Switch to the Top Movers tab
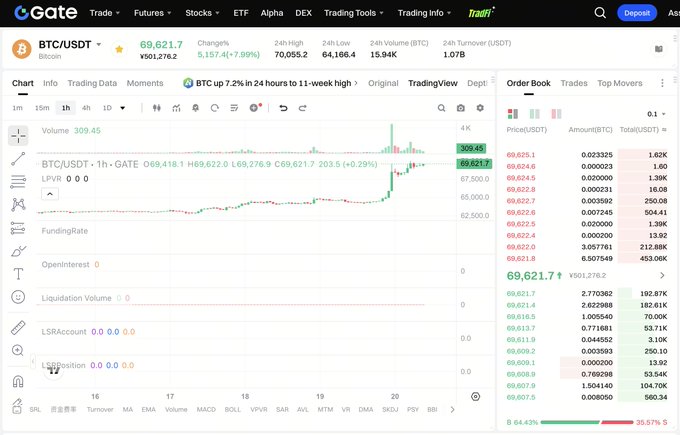 point(620,83)
